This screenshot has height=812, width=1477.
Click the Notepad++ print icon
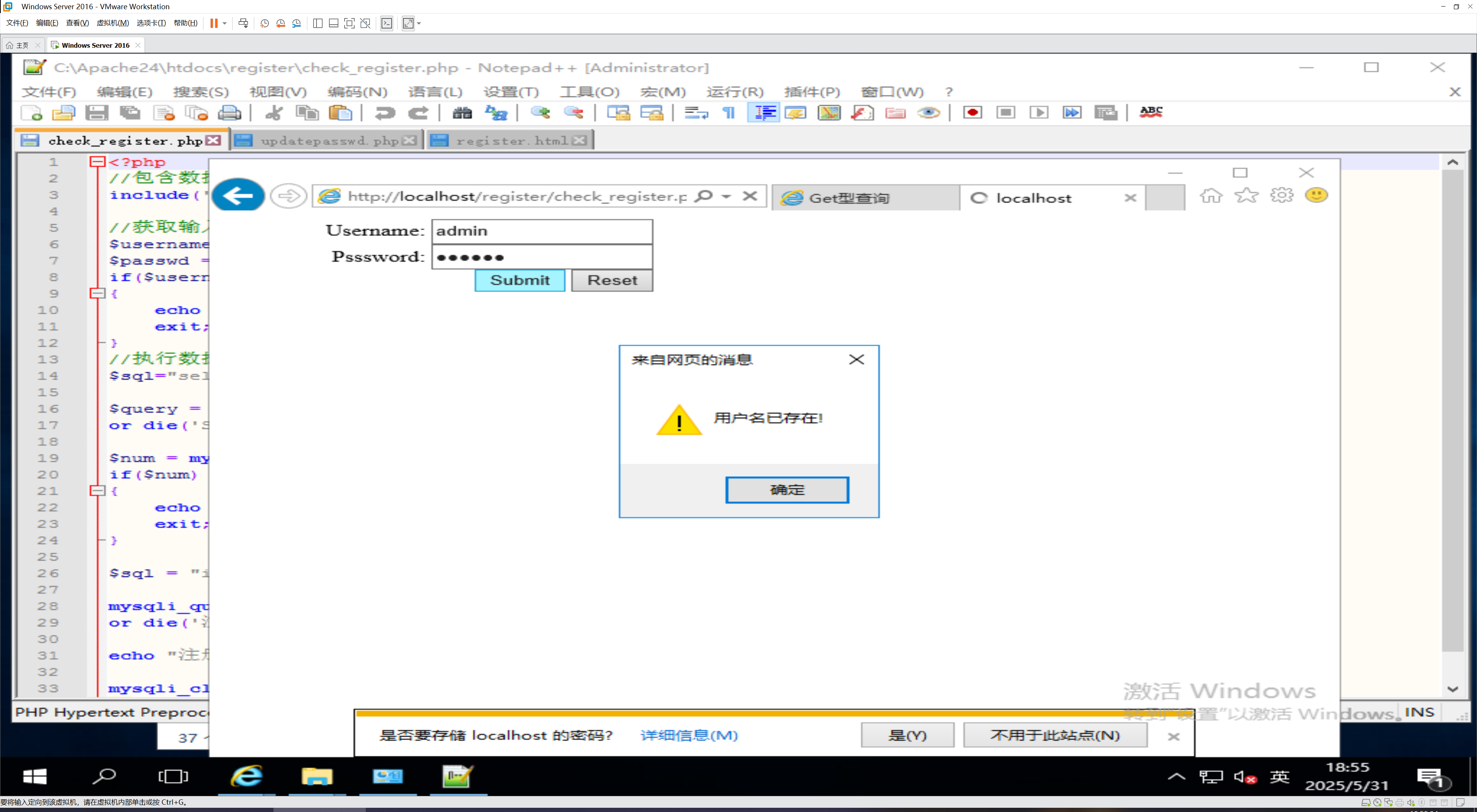pos(230,113)
